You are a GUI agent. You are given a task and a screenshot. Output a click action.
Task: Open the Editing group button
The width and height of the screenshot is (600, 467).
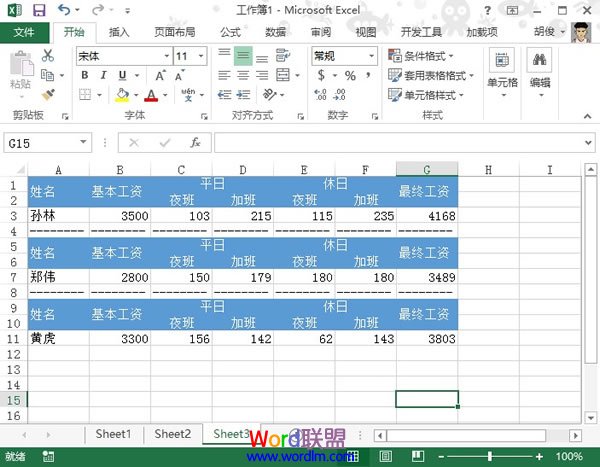pos(540,73)
